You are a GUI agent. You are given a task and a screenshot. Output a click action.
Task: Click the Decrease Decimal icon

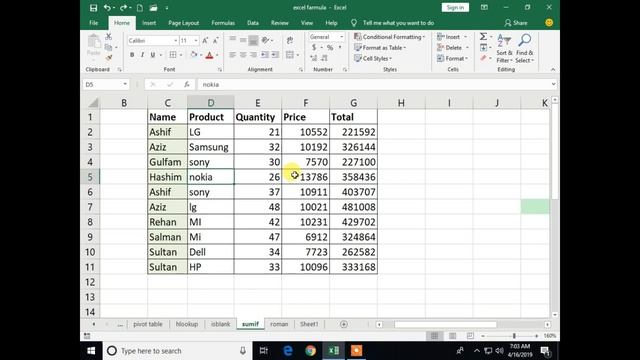[324, 58]
